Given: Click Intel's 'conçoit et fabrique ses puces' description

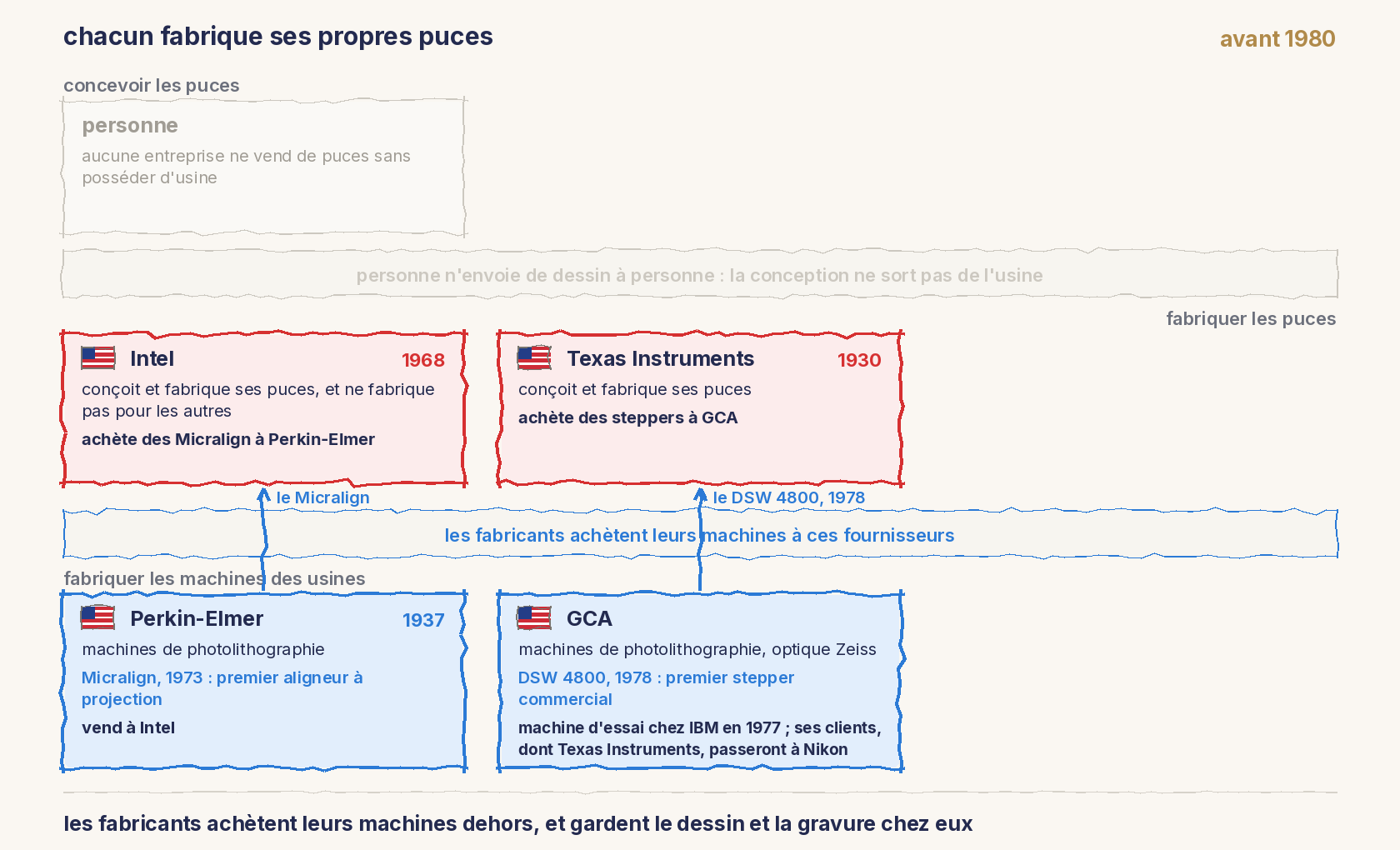Looking at the screenshot, I should pos(258,400).
